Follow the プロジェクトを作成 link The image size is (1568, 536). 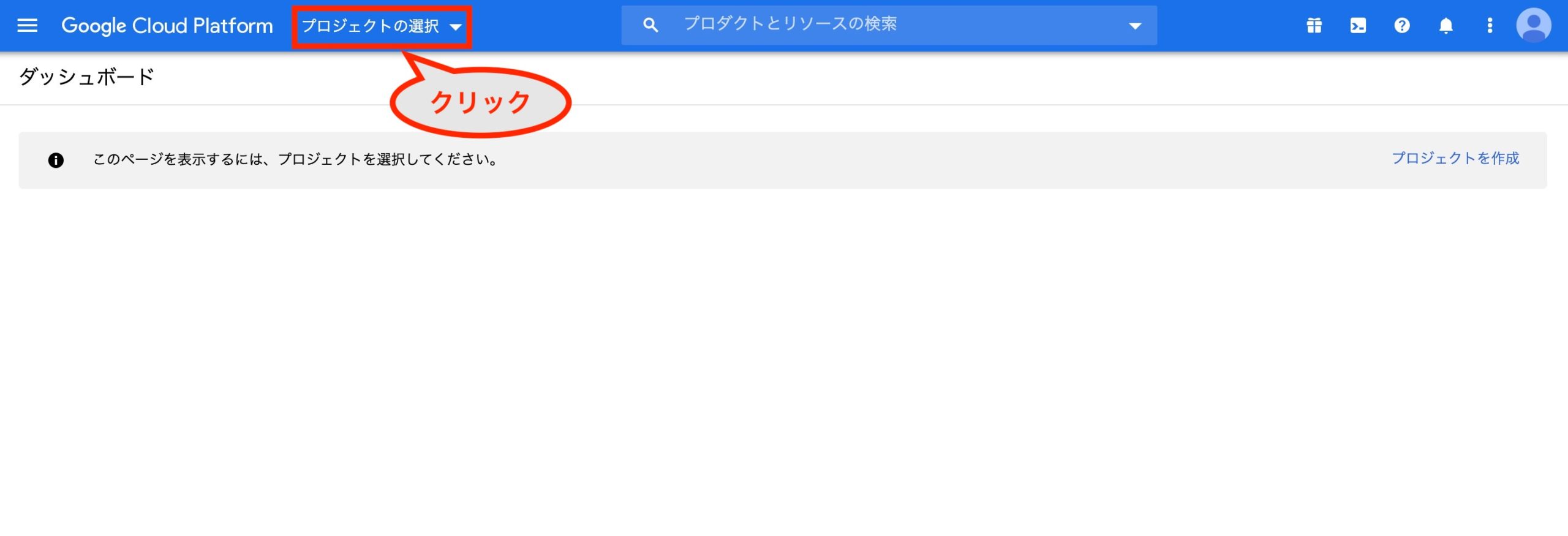click(x=1455, y=159)
